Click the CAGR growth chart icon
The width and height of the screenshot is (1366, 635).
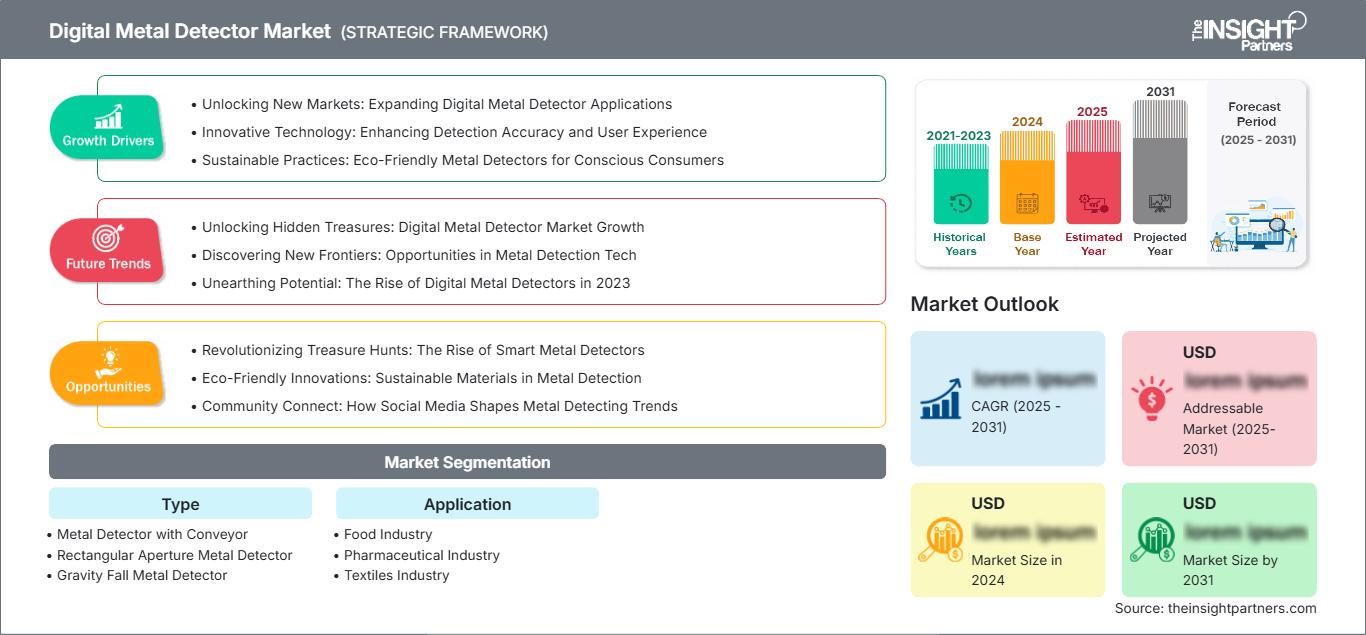coord(940,398)
